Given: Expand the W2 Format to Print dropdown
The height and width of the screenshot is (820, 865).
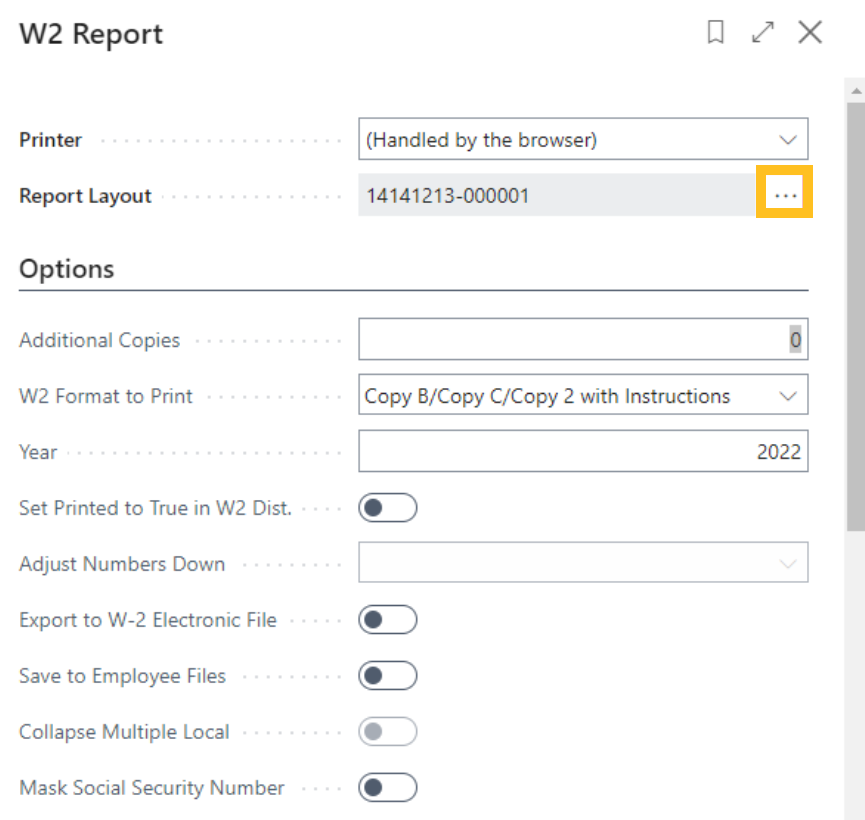Looking at the screenshot, I should pyautogui.click(x=583, y=396).
